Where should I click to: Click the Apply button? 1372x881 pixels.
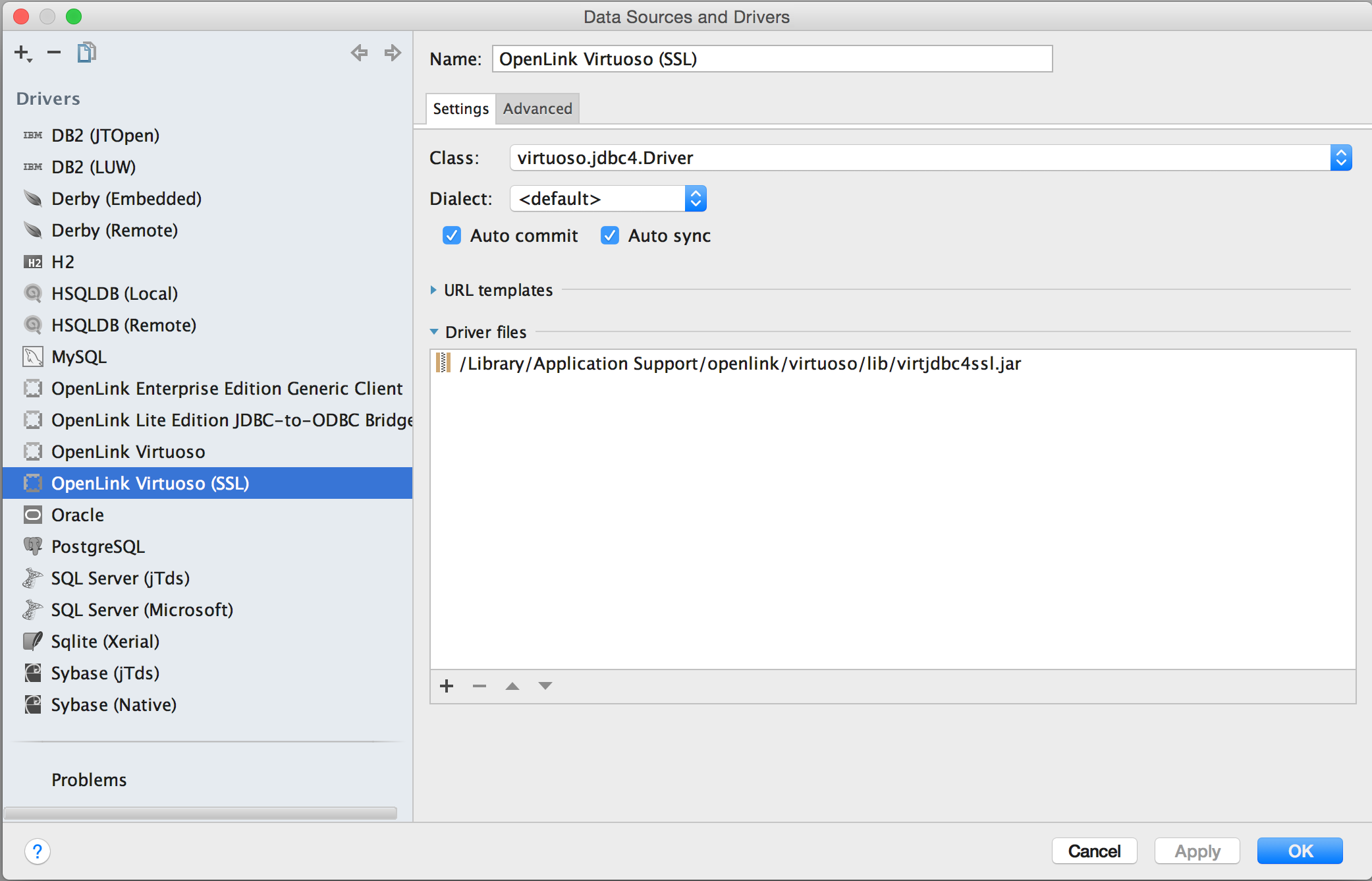point(1197,851)
